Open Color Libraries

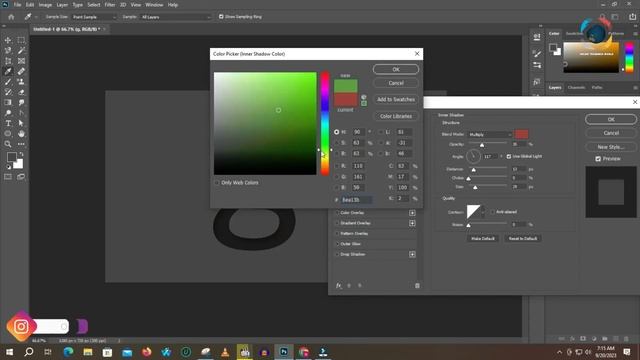(x=396, y=116)
